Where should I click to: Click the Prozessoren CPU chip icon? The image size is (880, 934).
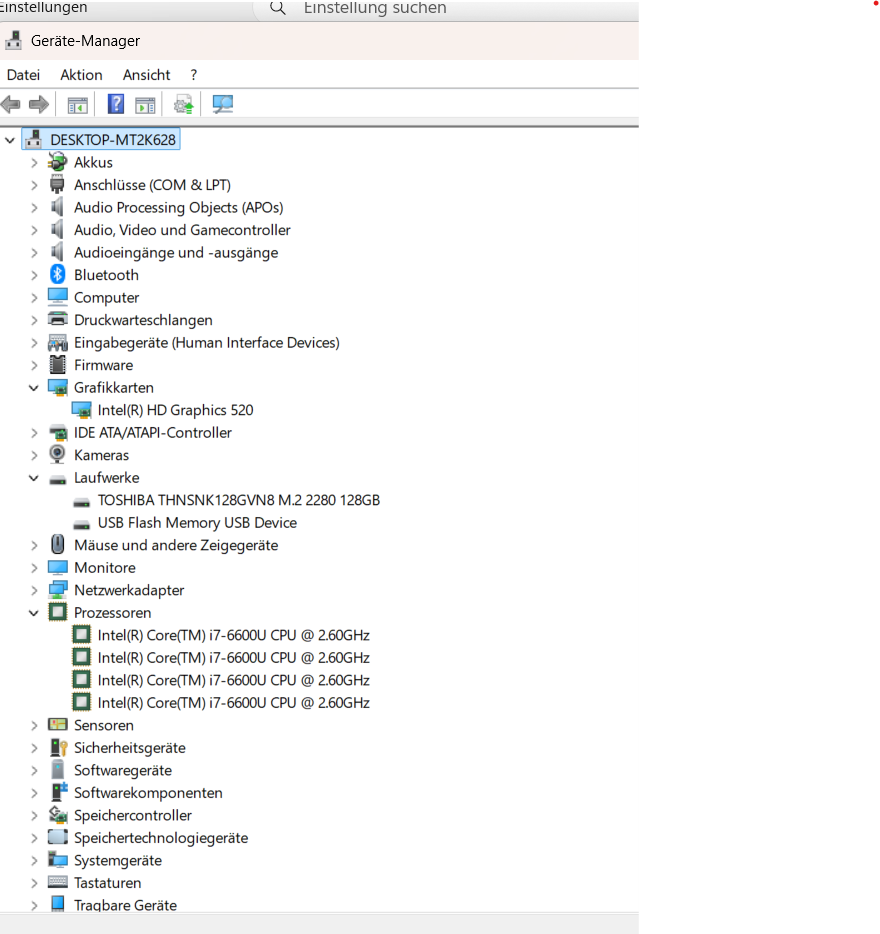click(58, 612)
